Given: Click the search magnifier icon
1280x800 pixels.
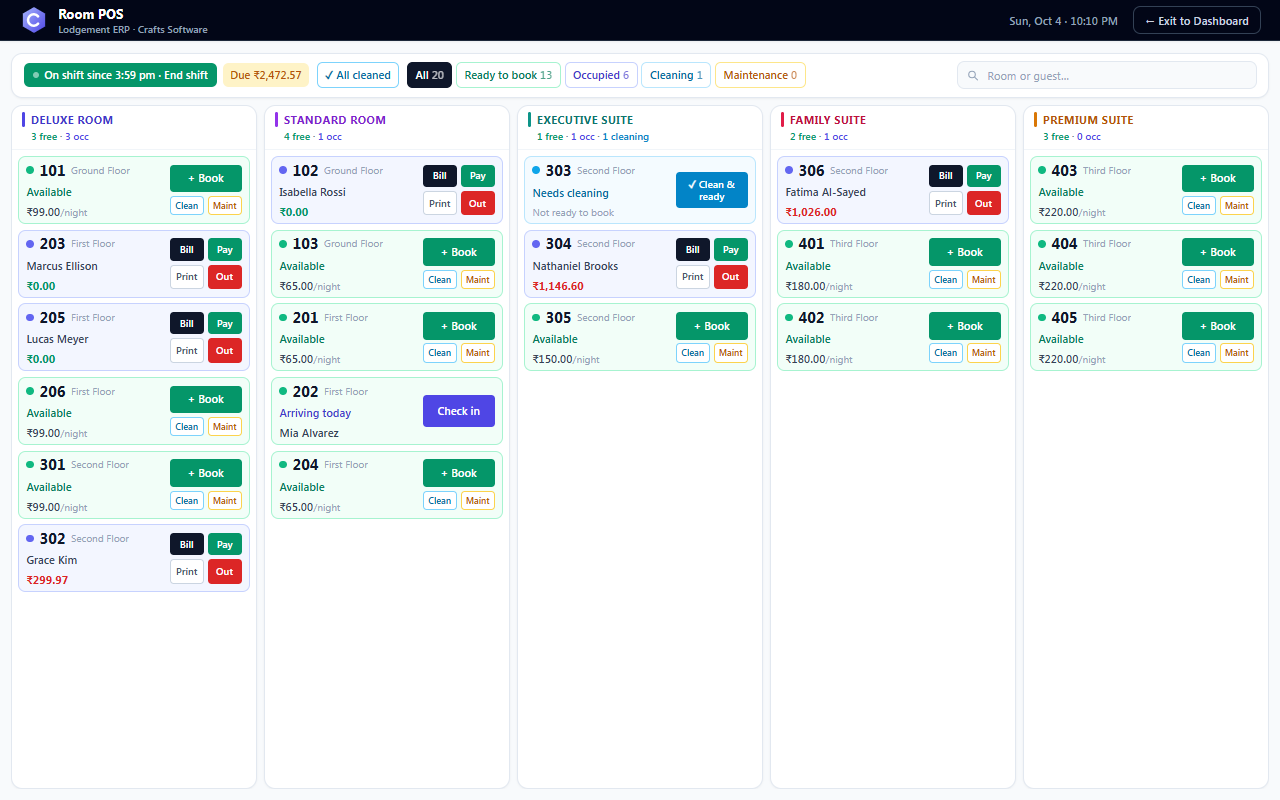Looking at the screenshot, I should click(x=973, y=76).
